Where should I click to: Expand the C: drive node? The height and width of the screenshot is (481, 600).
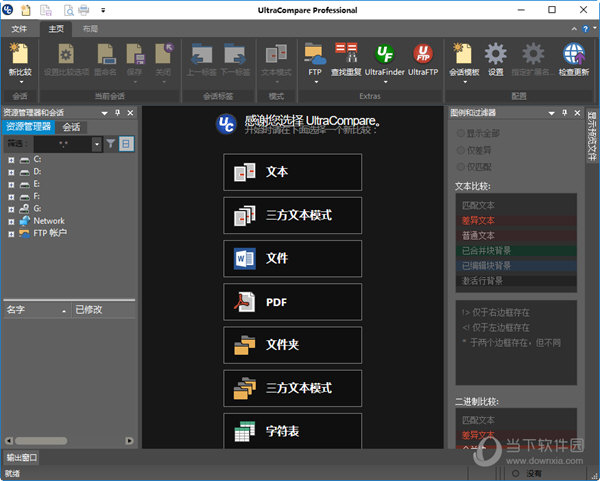click(11, 160)
